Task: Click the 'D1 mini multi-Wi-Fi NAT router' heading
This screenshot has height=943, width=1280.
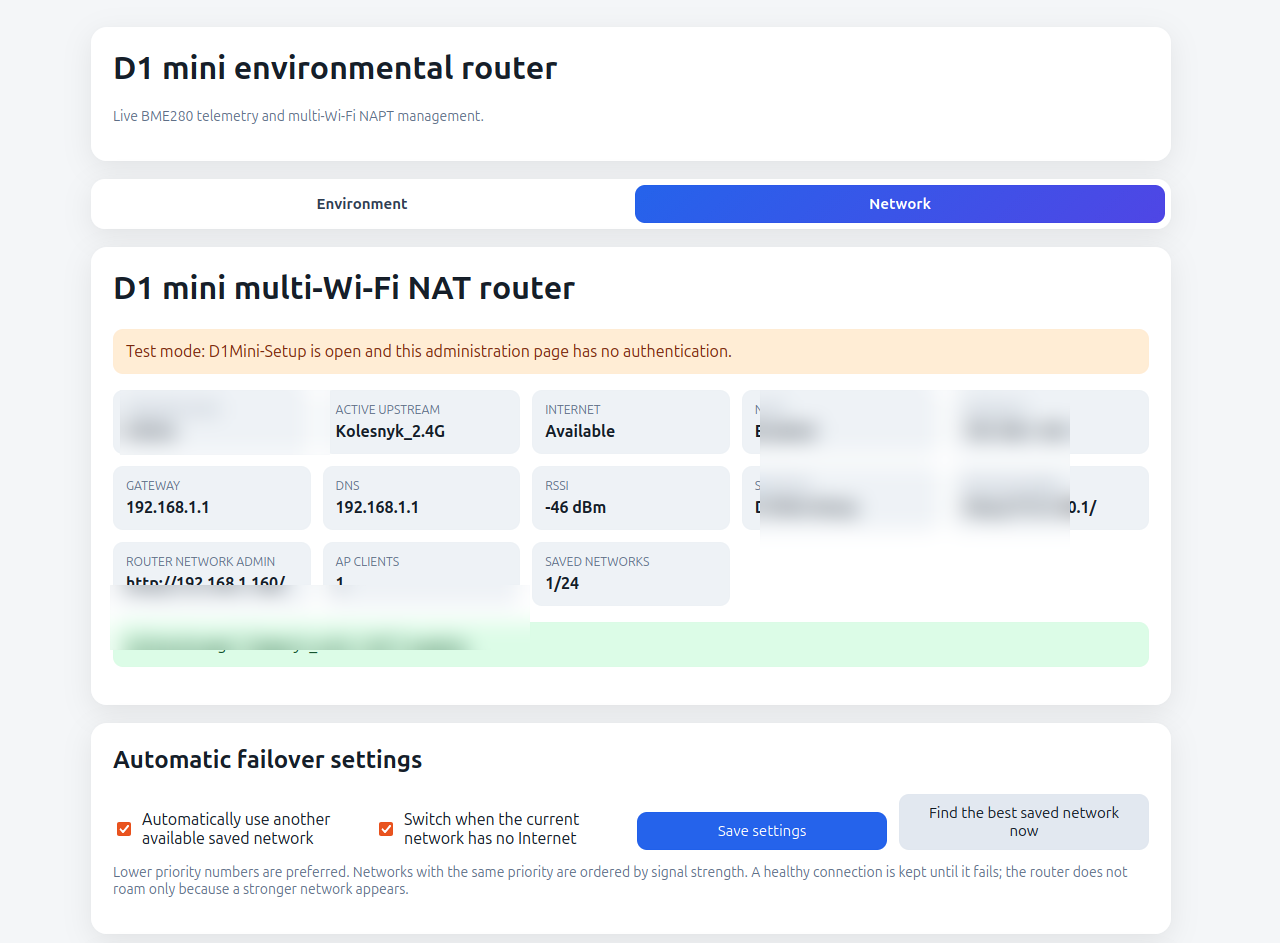Action: [344, 289]
